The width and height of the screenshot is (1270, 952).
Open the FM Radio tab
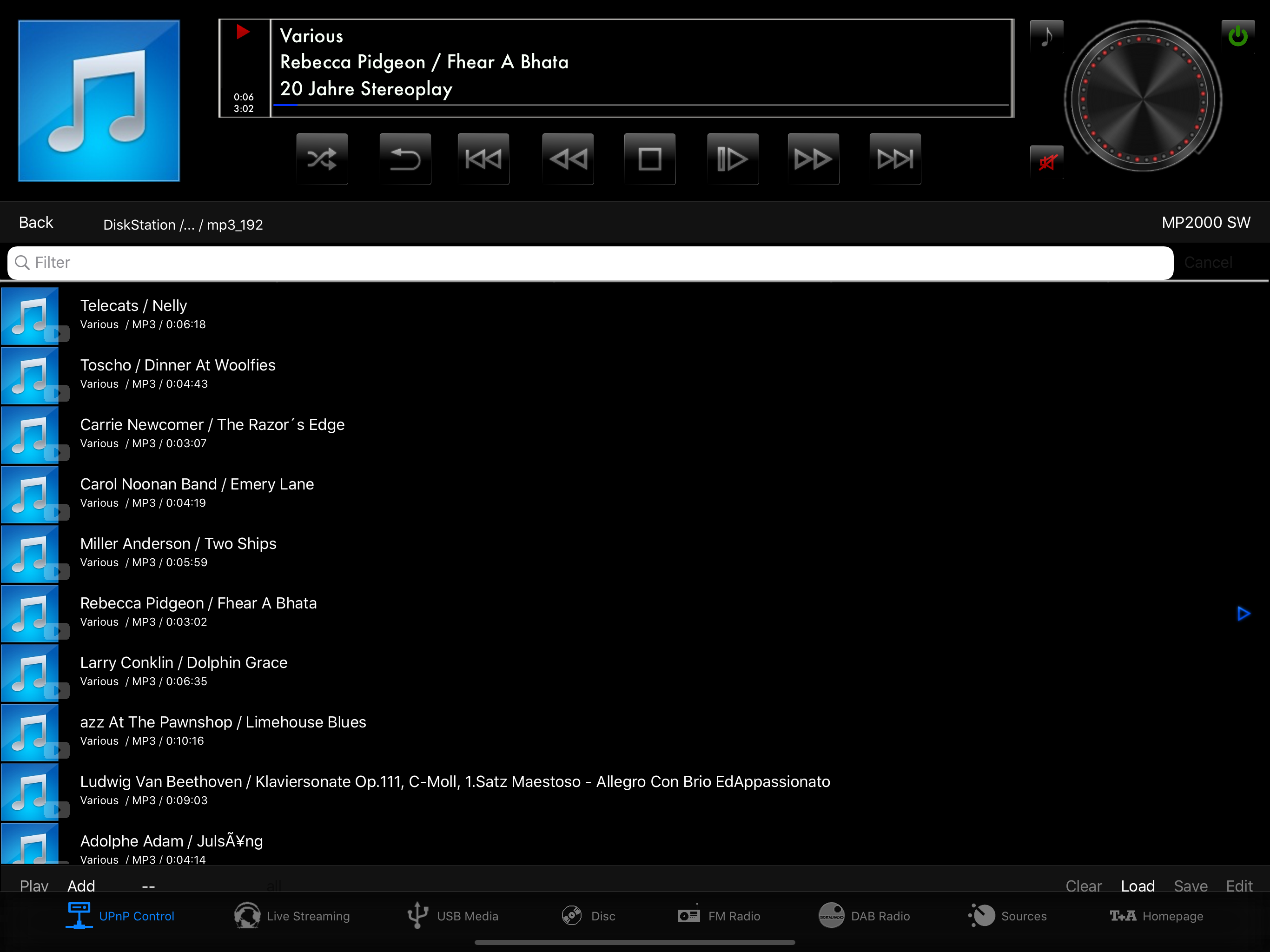coord(719,916)
